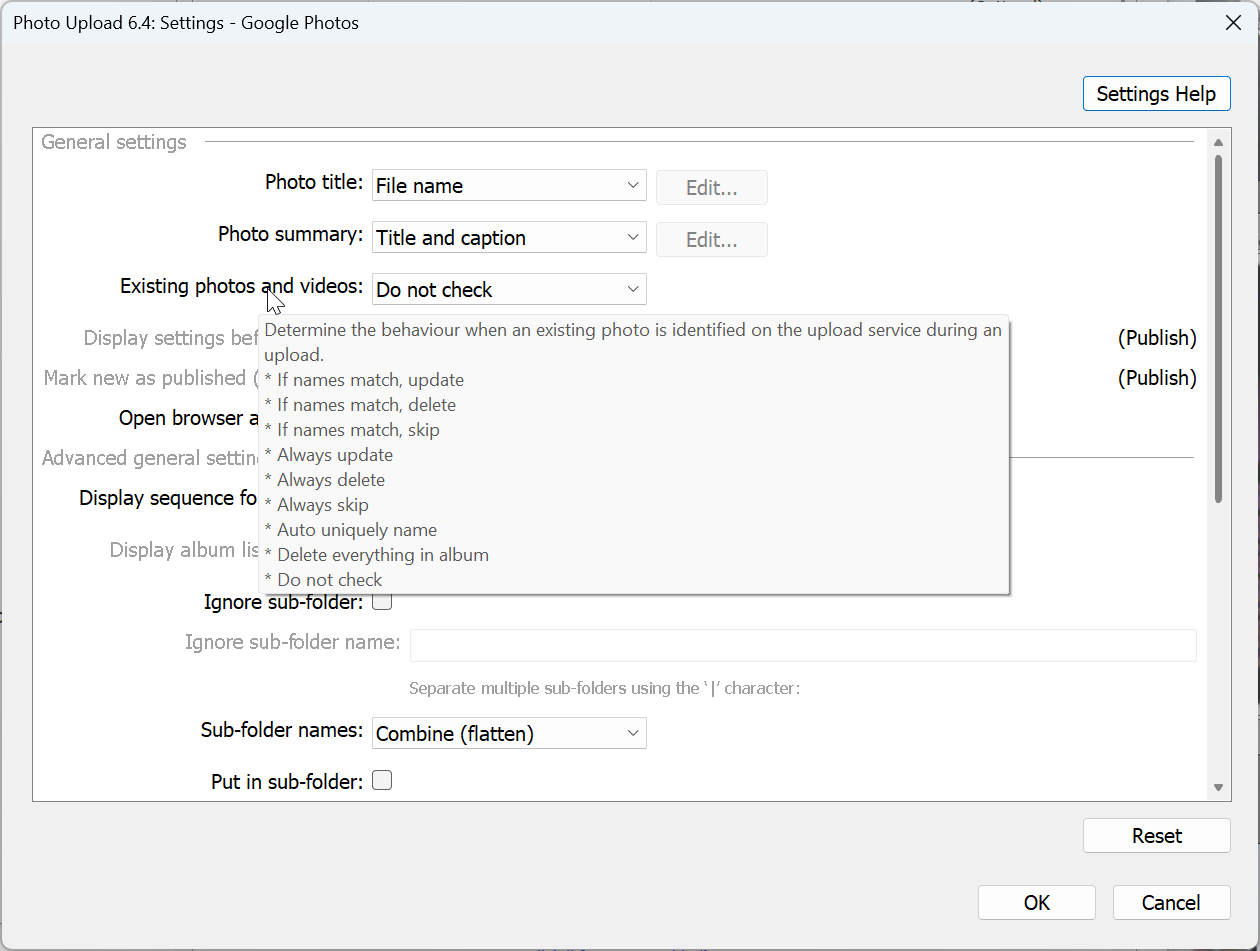Enable the Put in sub-folder checkbox

[x=382, y=781]
